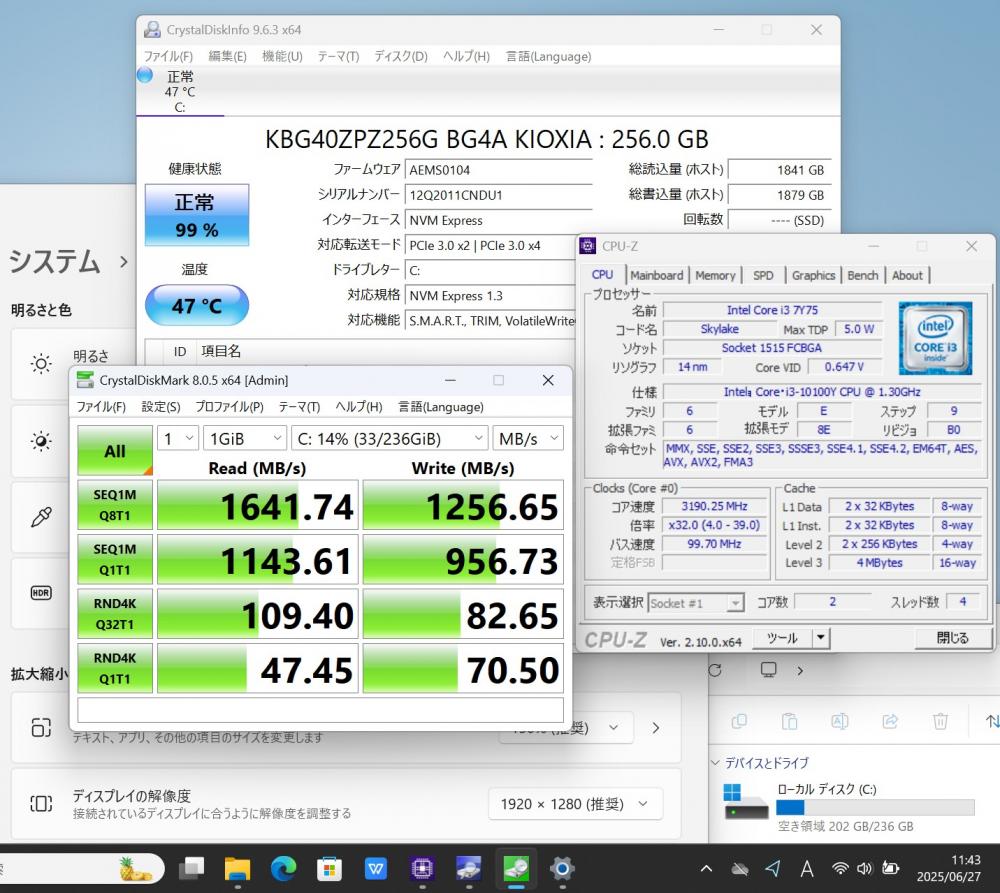Click the Share icon in Explorer's toolbar
1000x893 pixels.
(890, 721)
